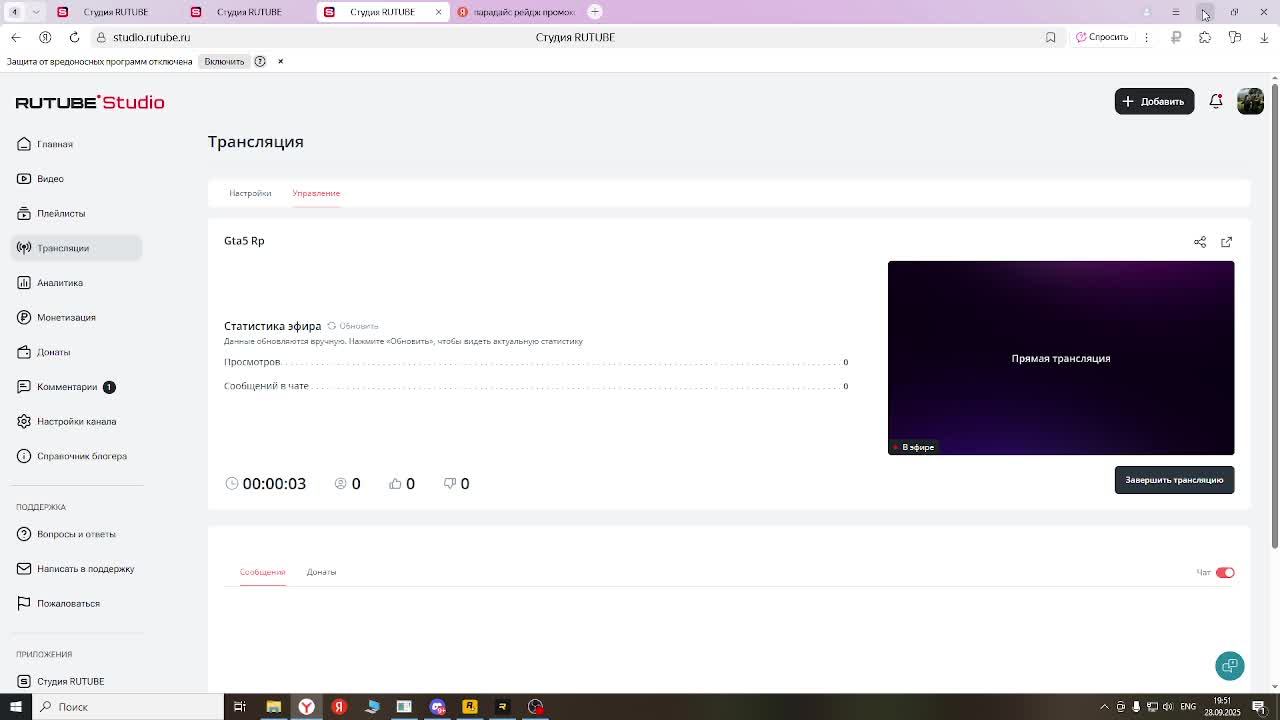This screenshot has height=720, width=1280.
Task: Bookmark this page in address bar
Action: click(1050, 37)
